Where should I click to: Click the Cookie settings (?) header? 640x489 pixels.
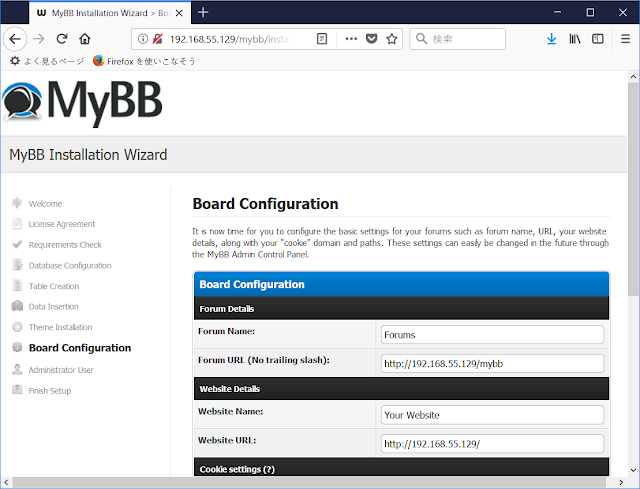[401, 469]
